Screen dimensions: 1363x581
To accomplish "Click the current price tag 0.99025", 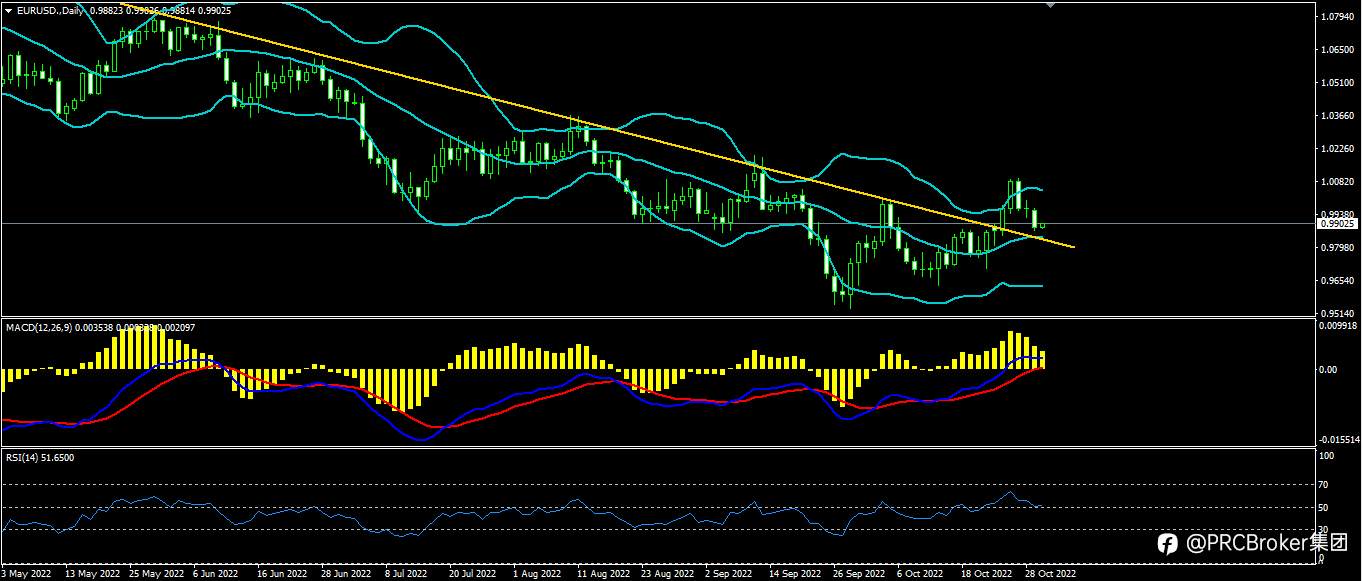I will 1338,224.
